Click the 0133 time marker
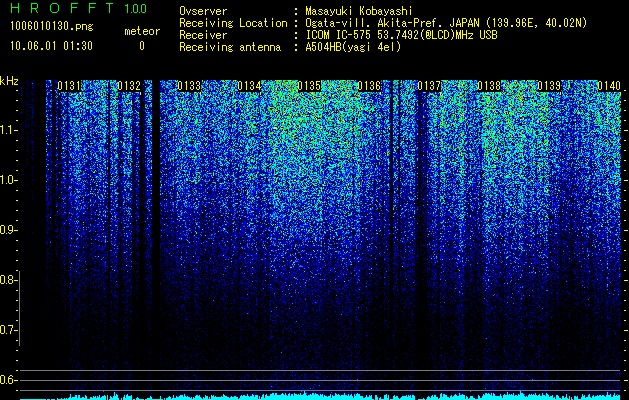The width and height of the screenshot is (629, 400). (x=189, y=86)
